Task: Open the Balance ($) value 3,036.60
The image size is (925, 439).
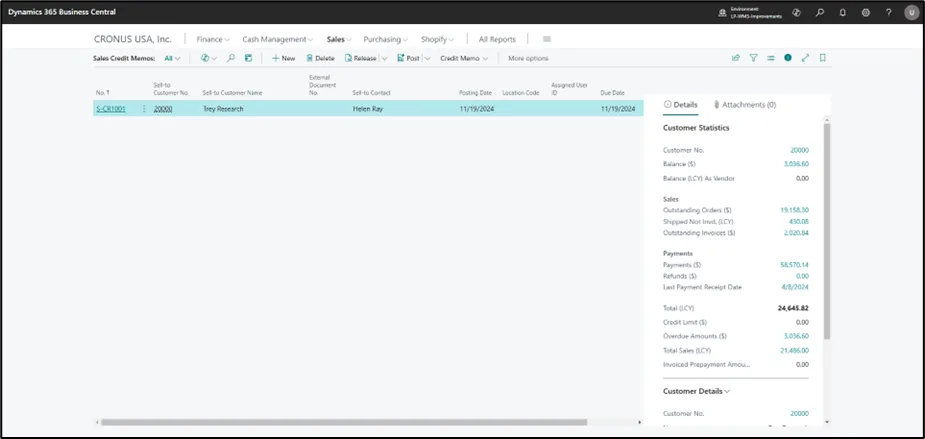Action: coord(796,164)
